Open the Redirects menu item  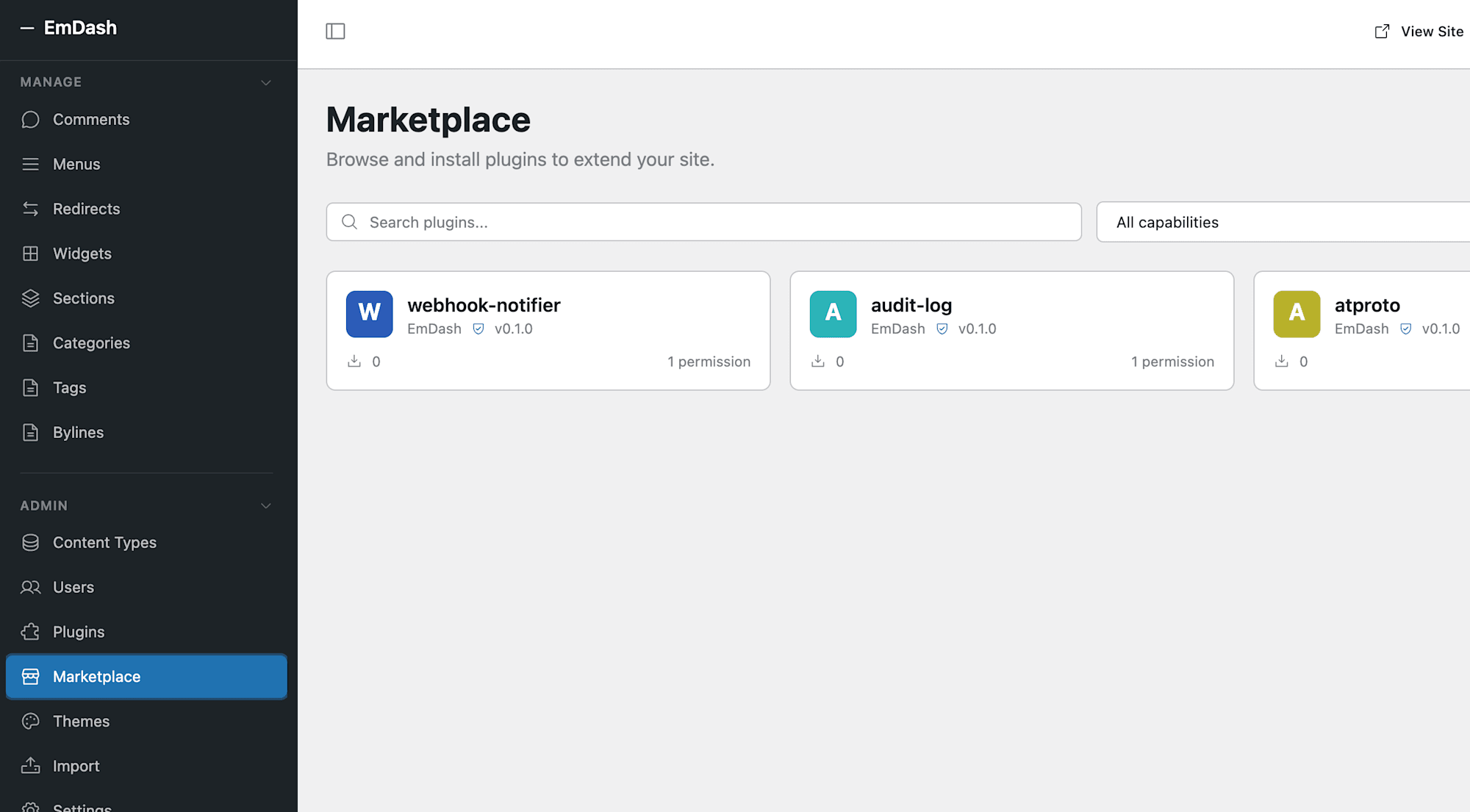(86, 209)
